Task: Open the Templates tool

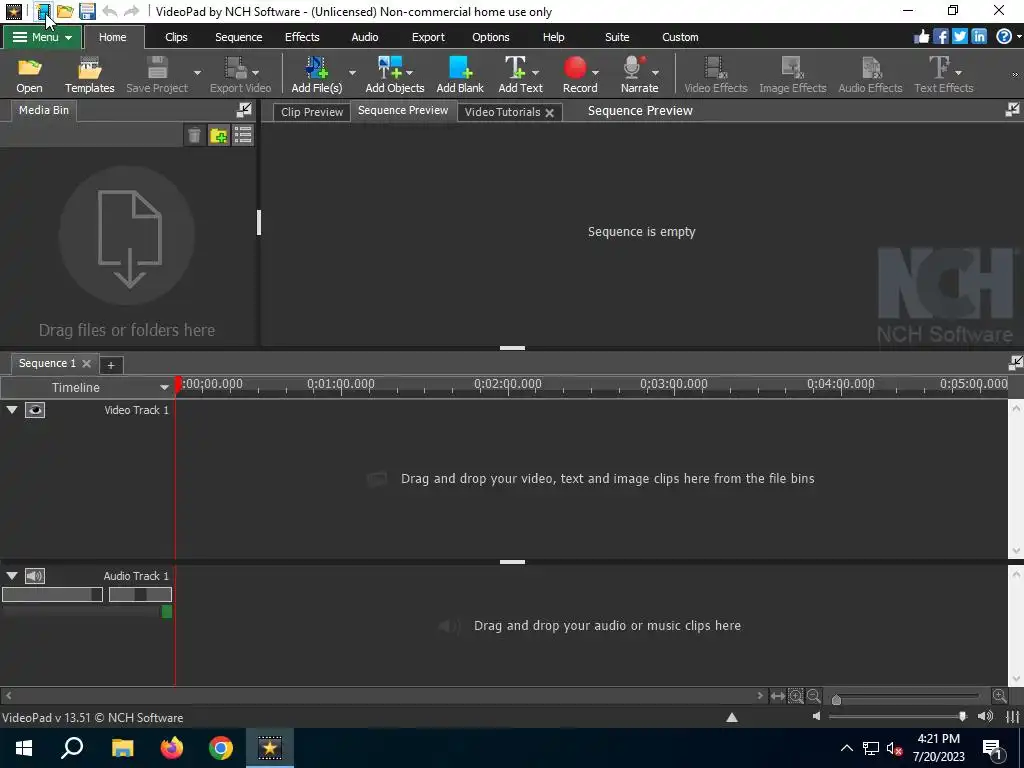Action: coord(89,75)
